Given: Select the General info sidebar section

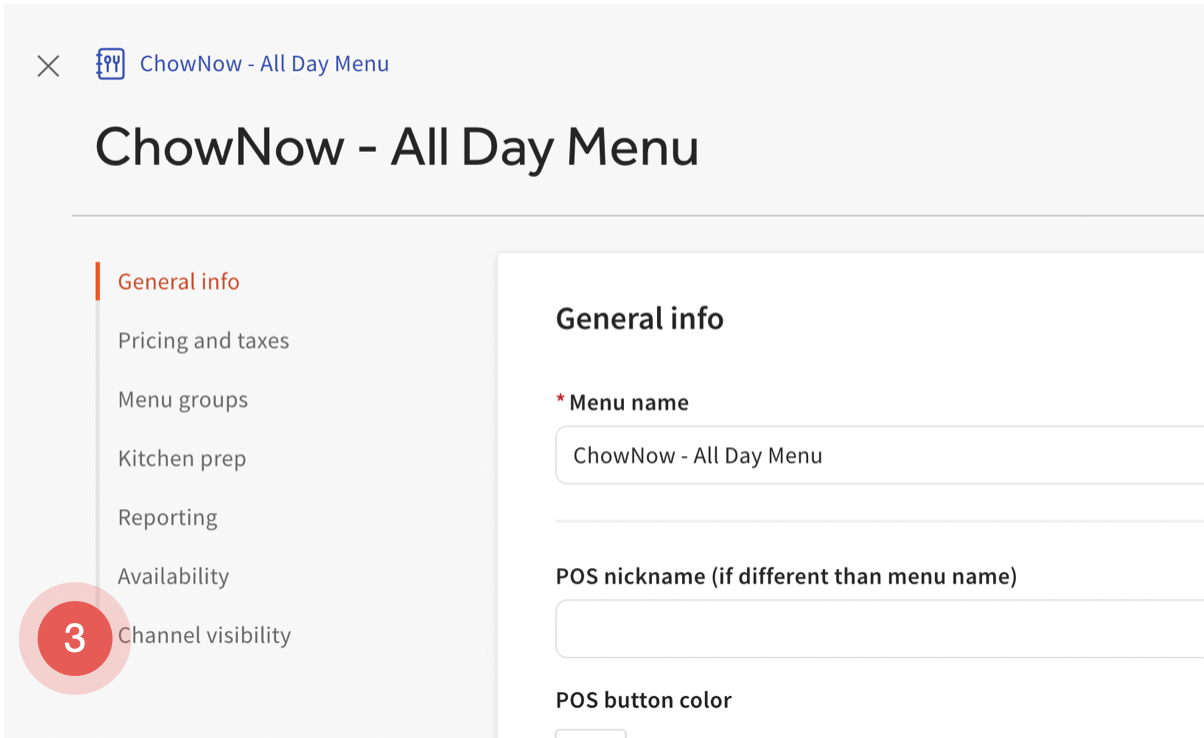Looking at the screenshot, I should click(177, 281).
